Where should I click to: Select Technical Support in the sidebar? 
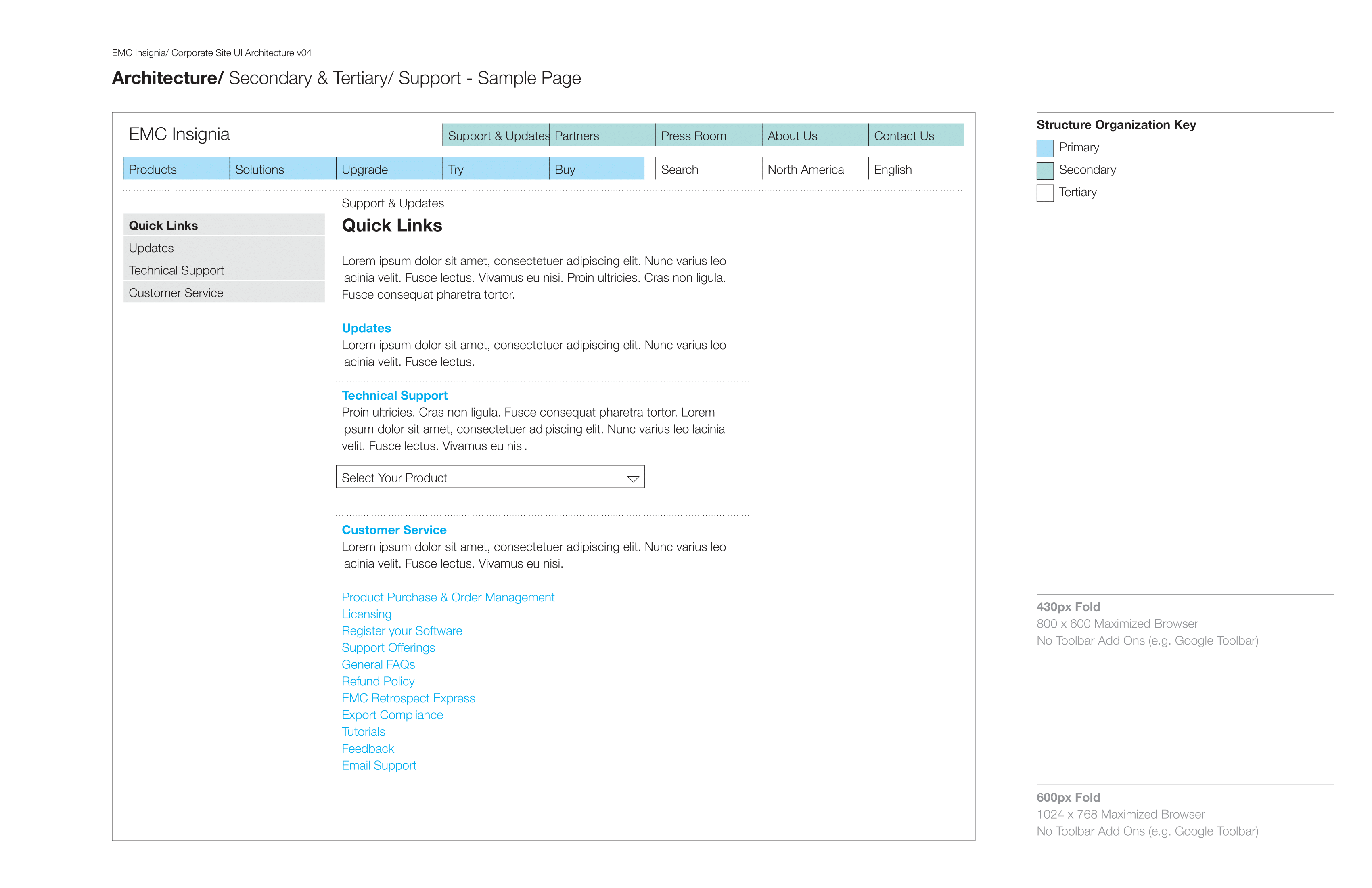(x=224, y=270)
